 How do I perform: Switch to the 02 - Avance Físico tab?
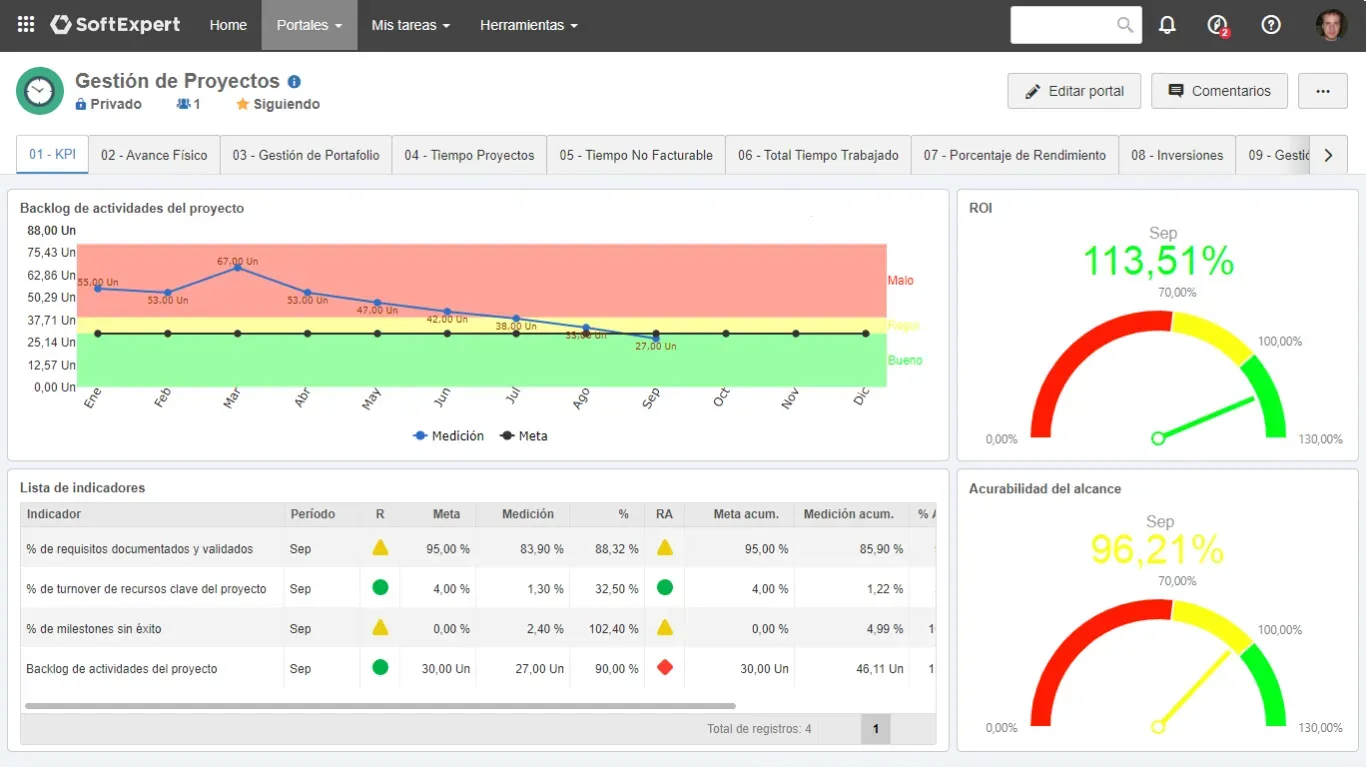(x=154, y=155)
